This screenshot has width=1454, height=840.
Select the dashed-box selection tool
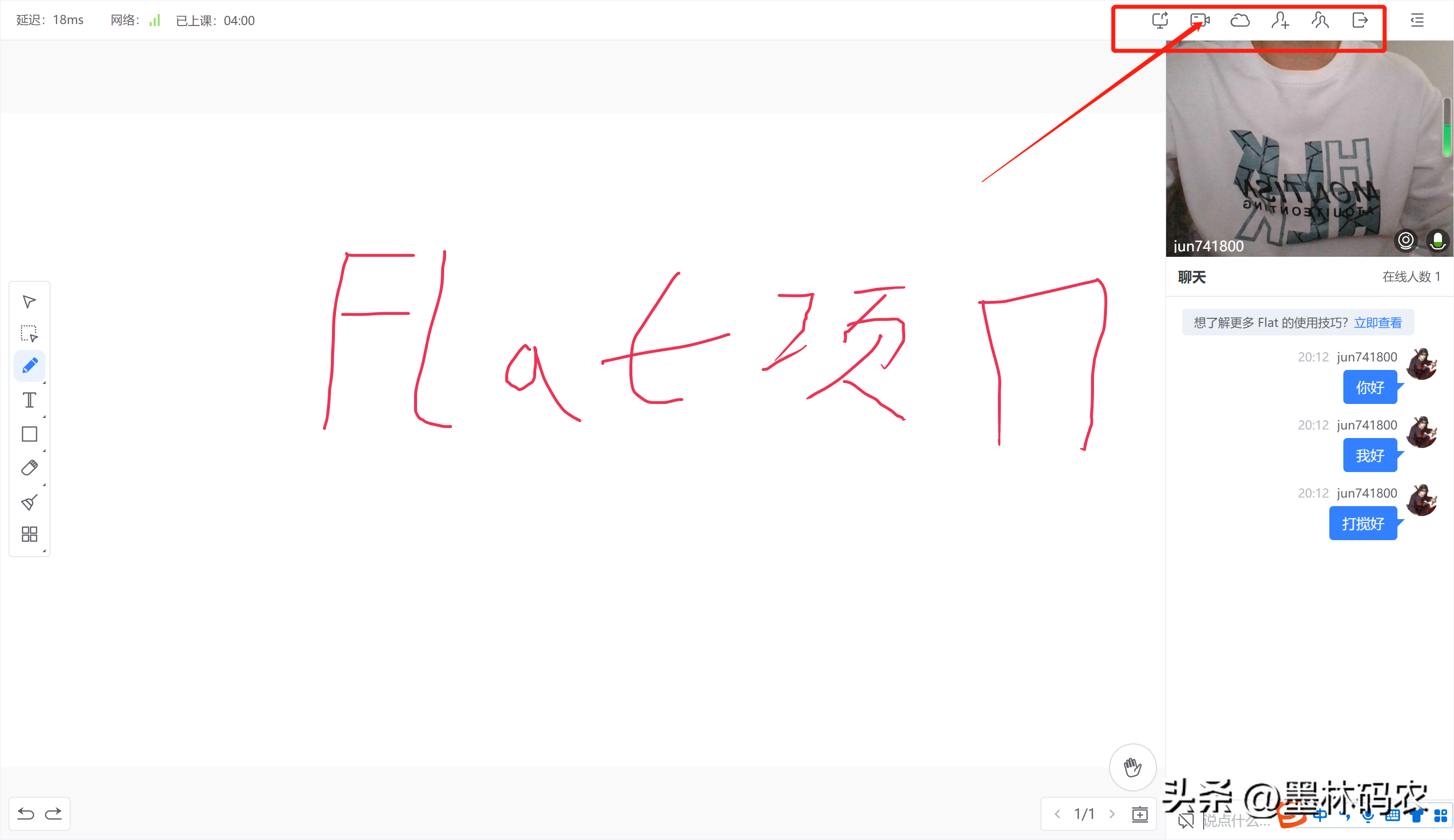[30, 333]
